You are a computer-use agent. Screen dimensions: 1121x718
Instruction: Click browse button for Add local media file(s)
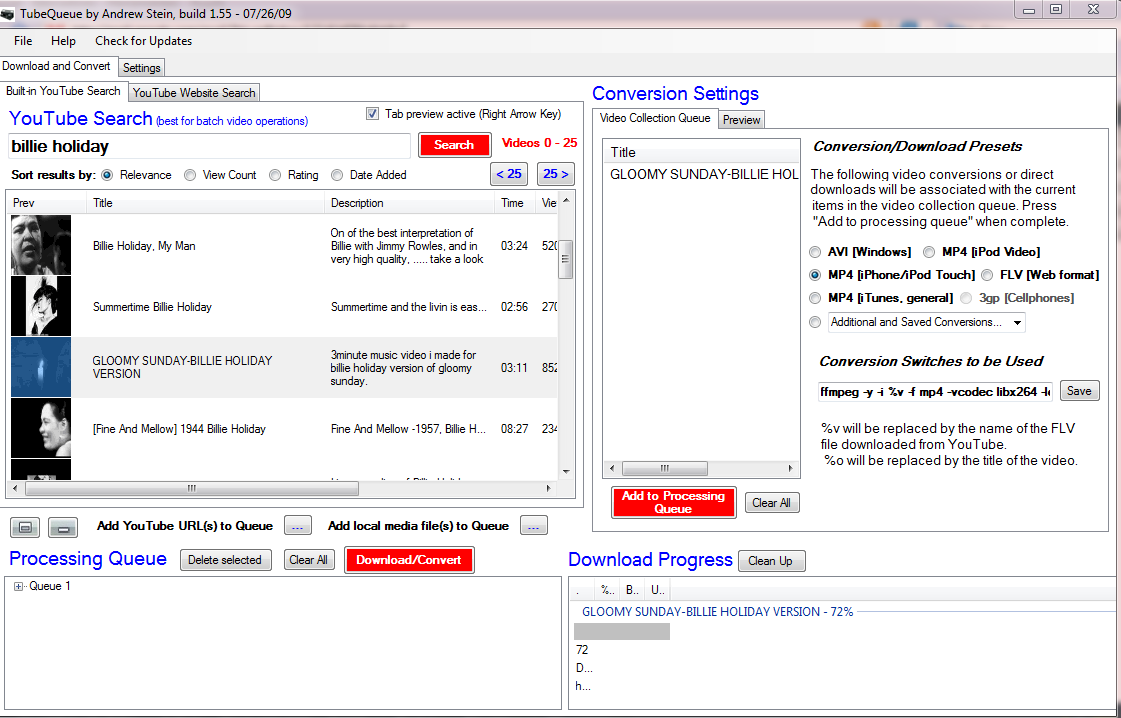(x=534, y=526)
